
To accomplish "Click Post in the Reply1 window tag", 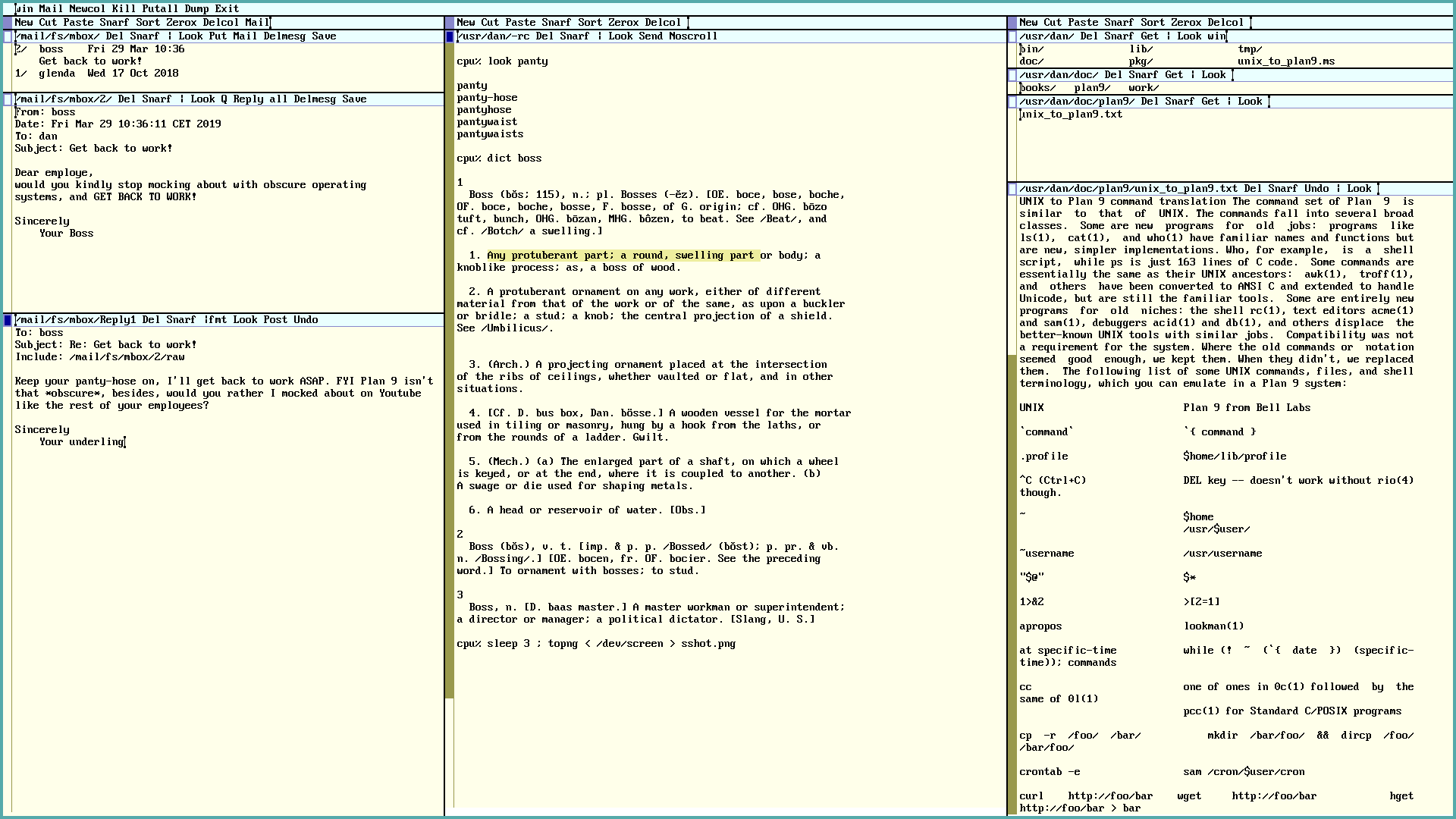I will pyautogui.click(x=275, y=320).
